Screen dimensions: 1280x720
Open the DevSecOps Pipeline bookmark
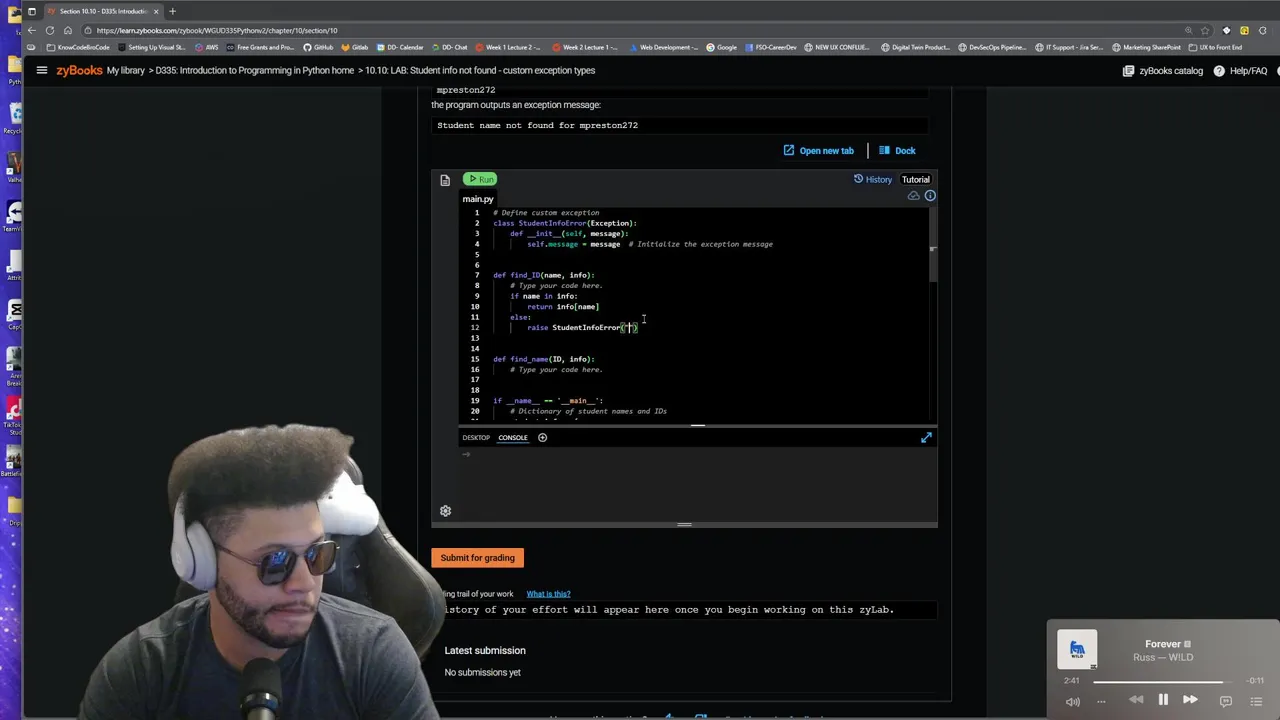[991, 47]
